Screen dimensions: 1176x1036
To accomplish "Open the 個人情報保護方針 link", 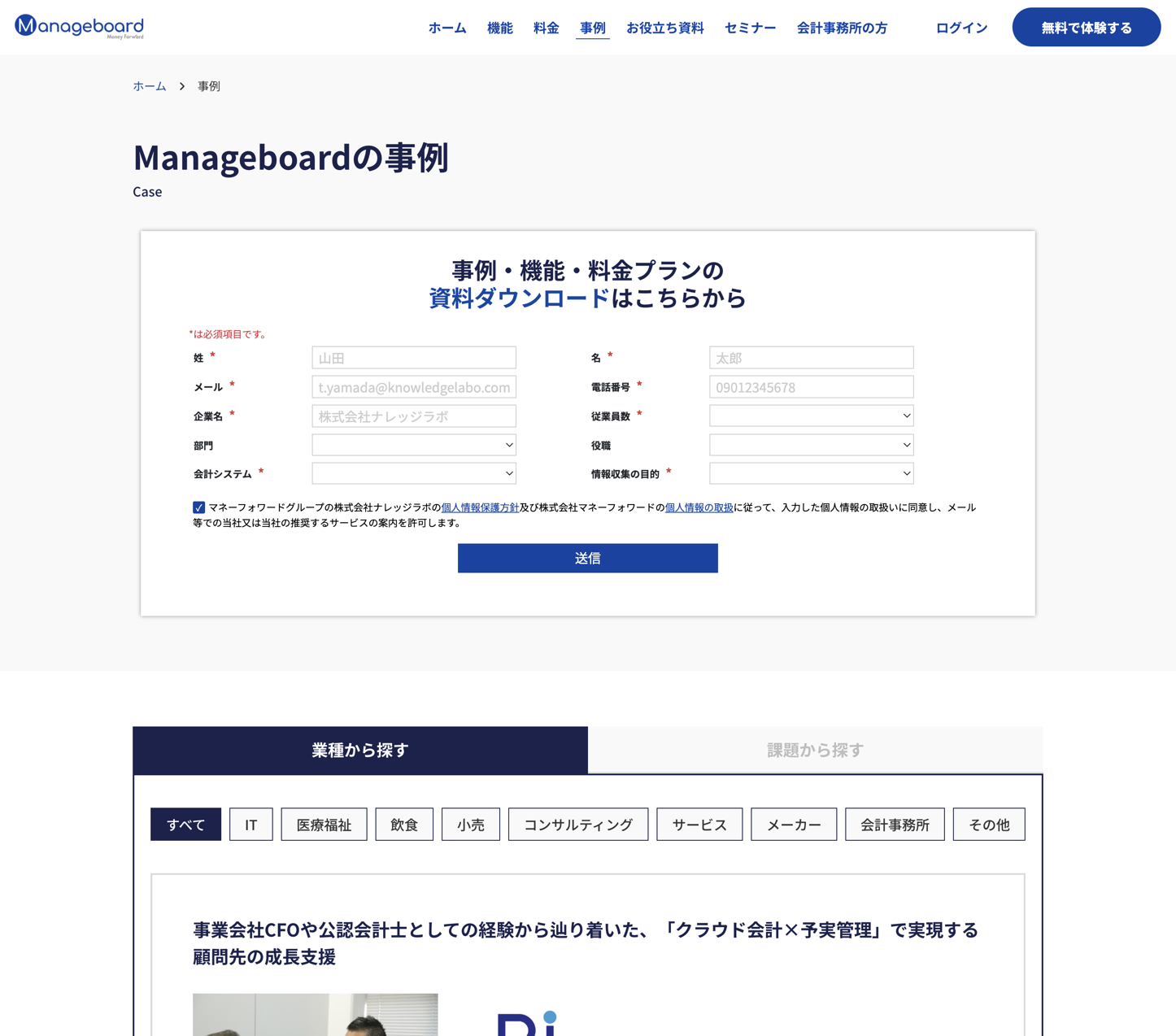I will click(480, 507).
